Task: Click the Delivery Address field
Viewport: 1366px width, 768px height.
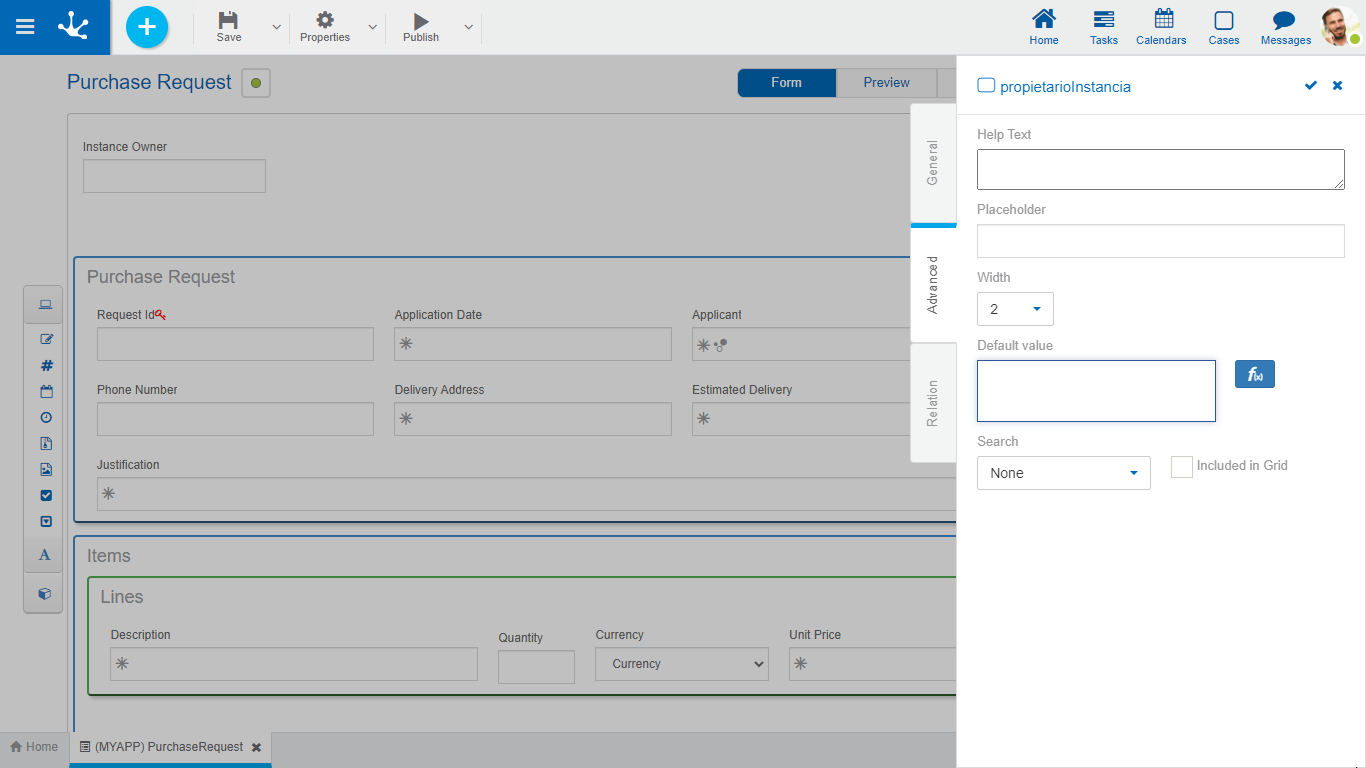Action: [533, 419]
